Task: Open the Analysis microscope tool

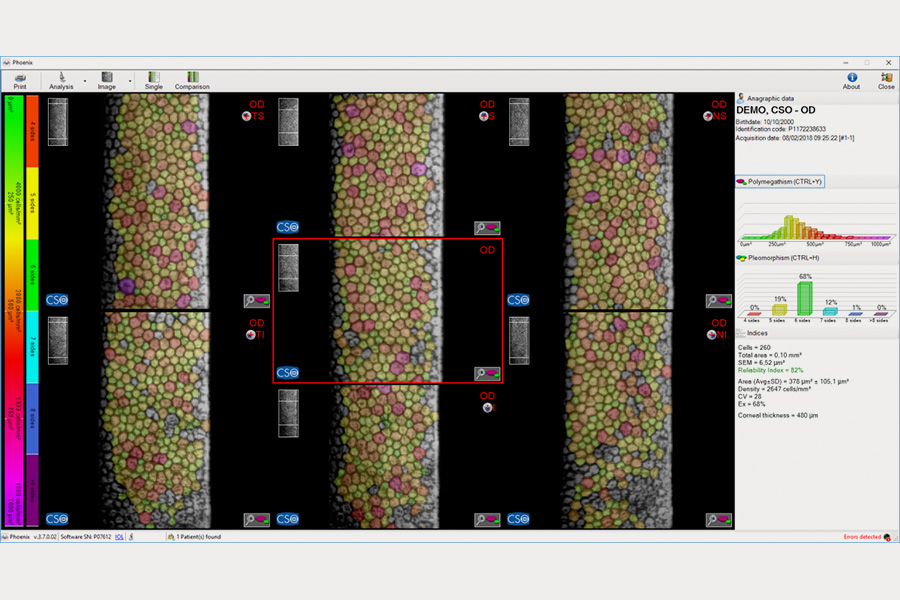Action: 61,80
